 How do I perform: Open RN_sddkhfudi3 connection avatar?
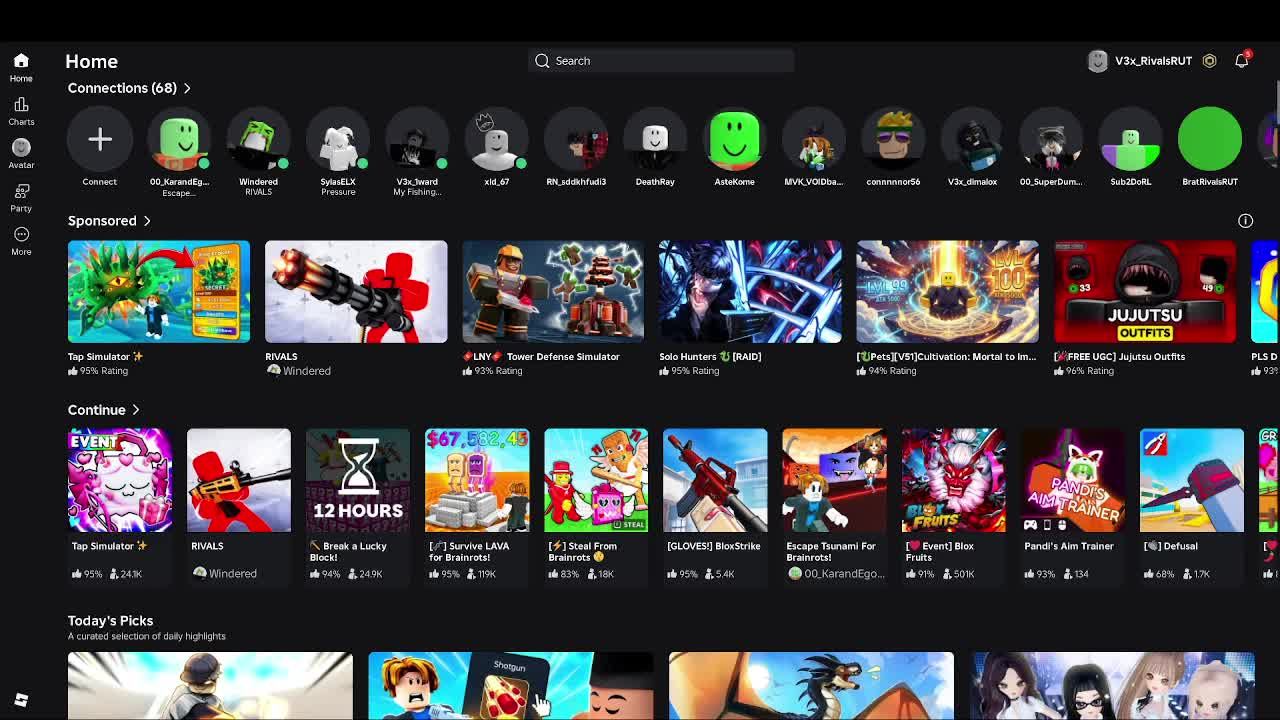(576, 139)
